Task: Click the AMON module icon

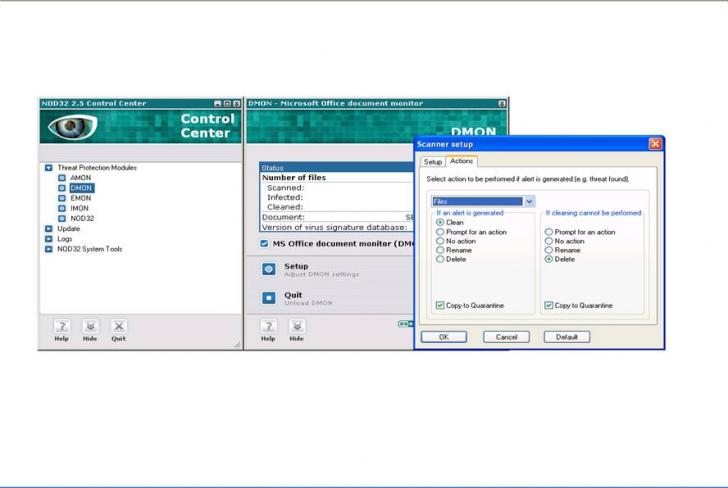Action: (62, 178)
